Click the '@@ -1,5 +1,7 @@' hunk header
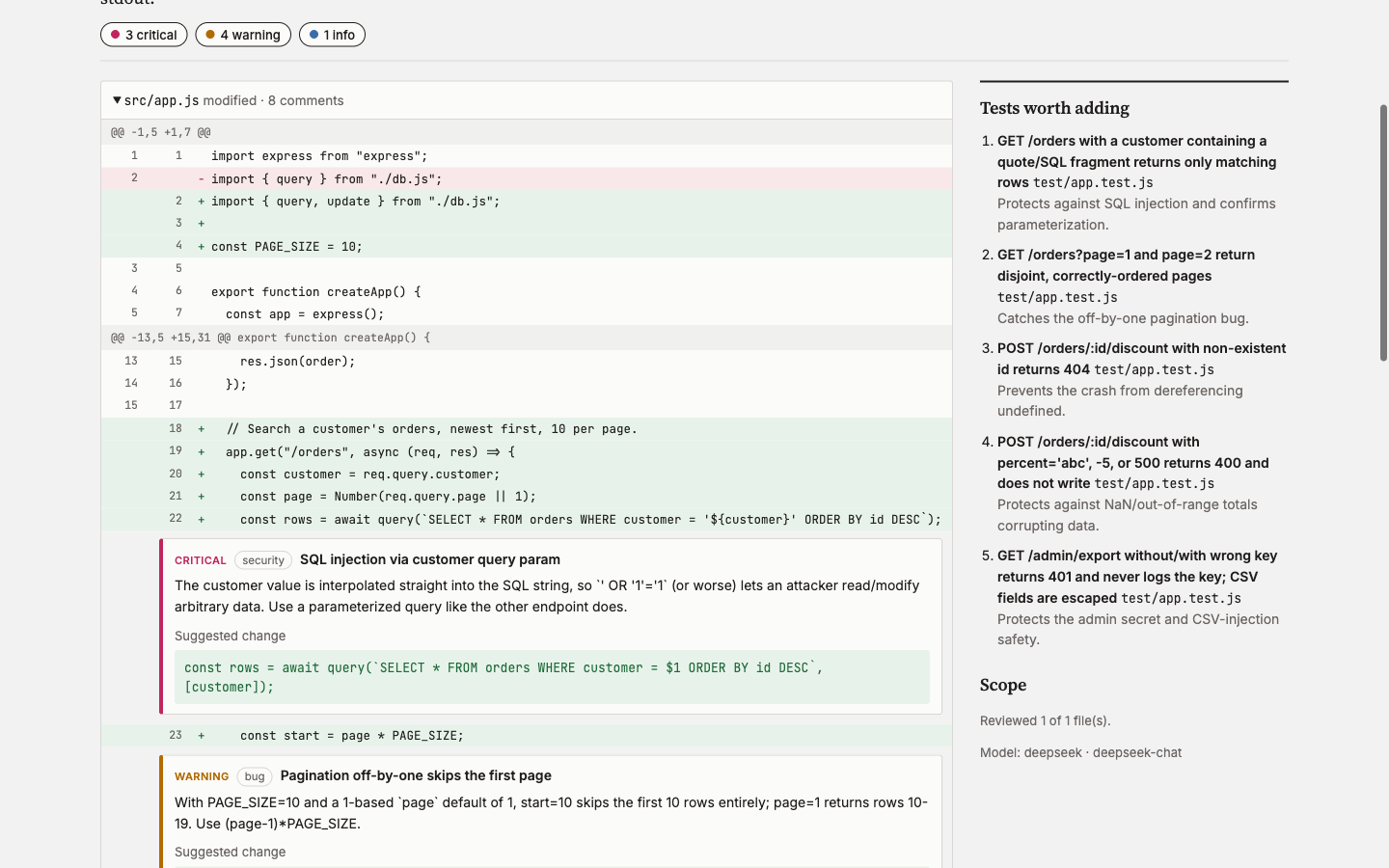1389x868 pixels. click(527, 132)
